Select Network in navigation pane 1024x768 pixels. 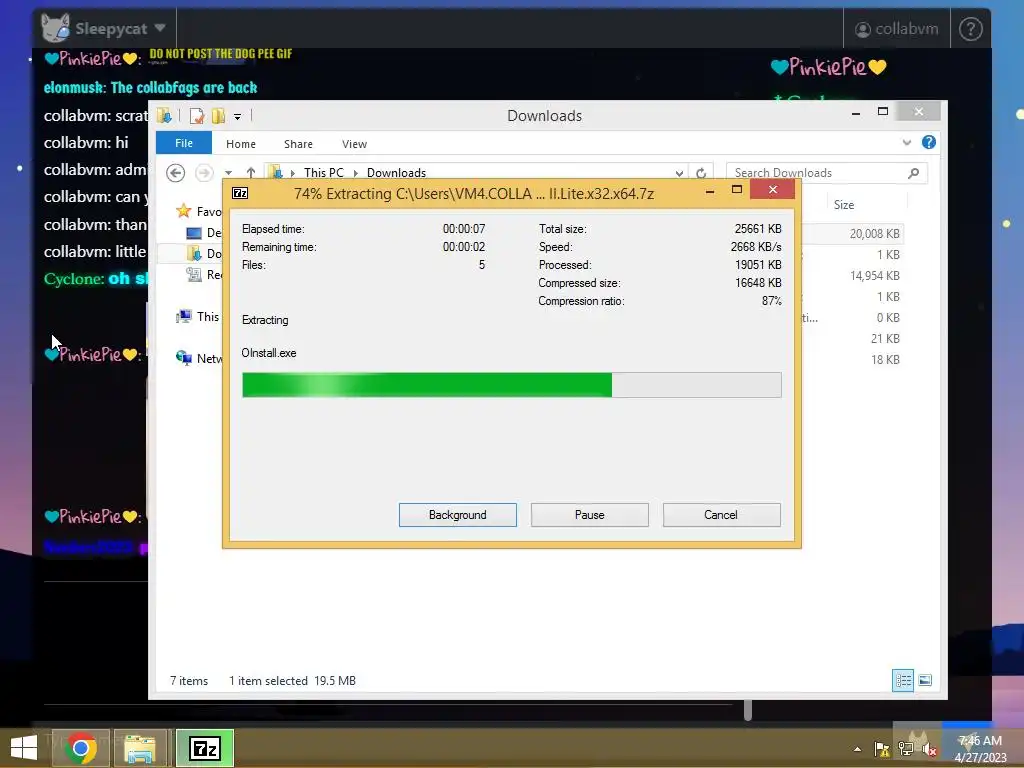click(x=199, y=358)
